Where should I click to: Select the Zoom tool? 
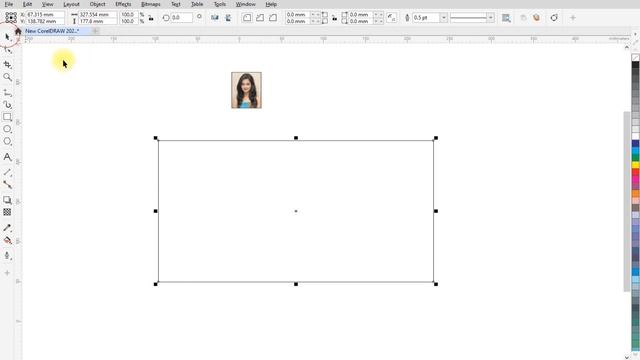pos(7,77)
